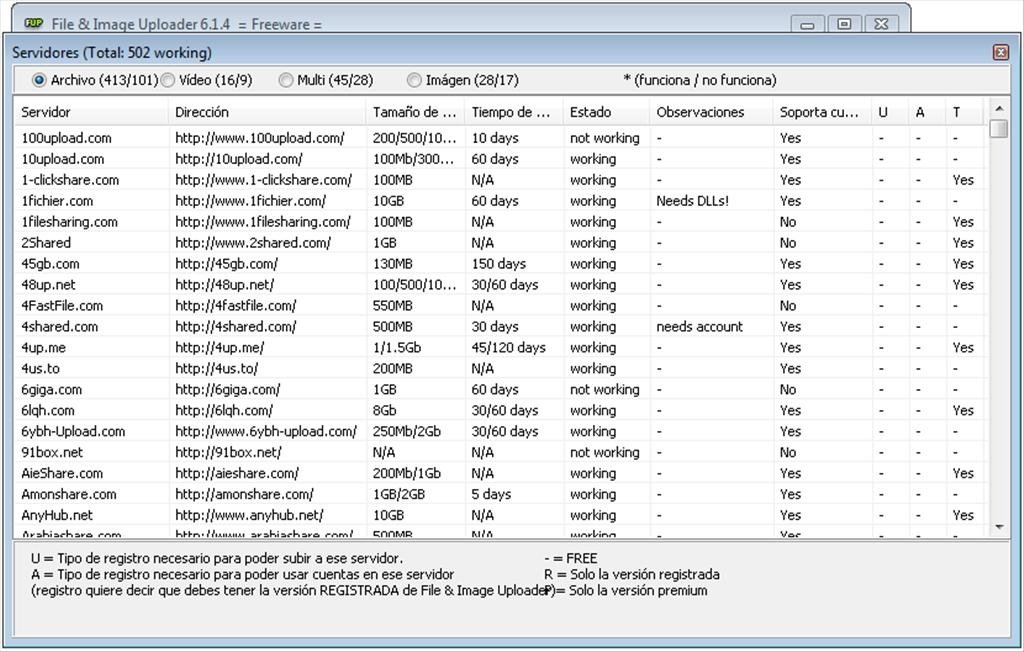1024x652 pixels.
Task: Select the 1-clickshare.com server row
Action: coord(500,180)
